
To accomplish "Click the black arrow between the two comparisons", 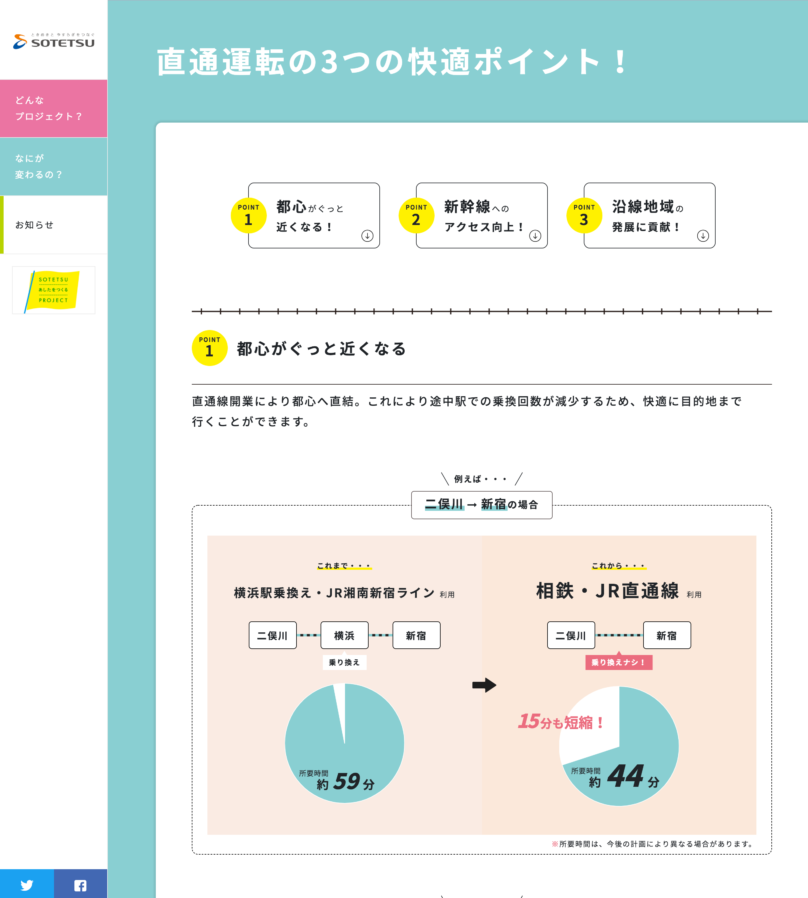I will click(x=484, y=685).
